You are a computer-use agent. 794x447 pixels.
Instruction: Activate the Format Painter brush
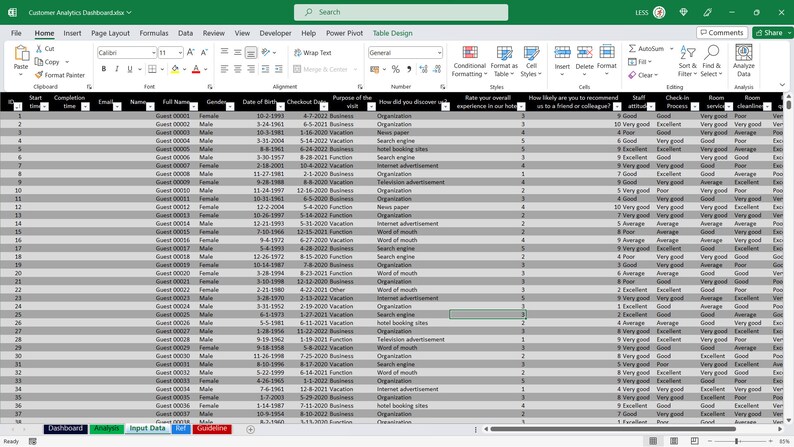pos(39,75)
